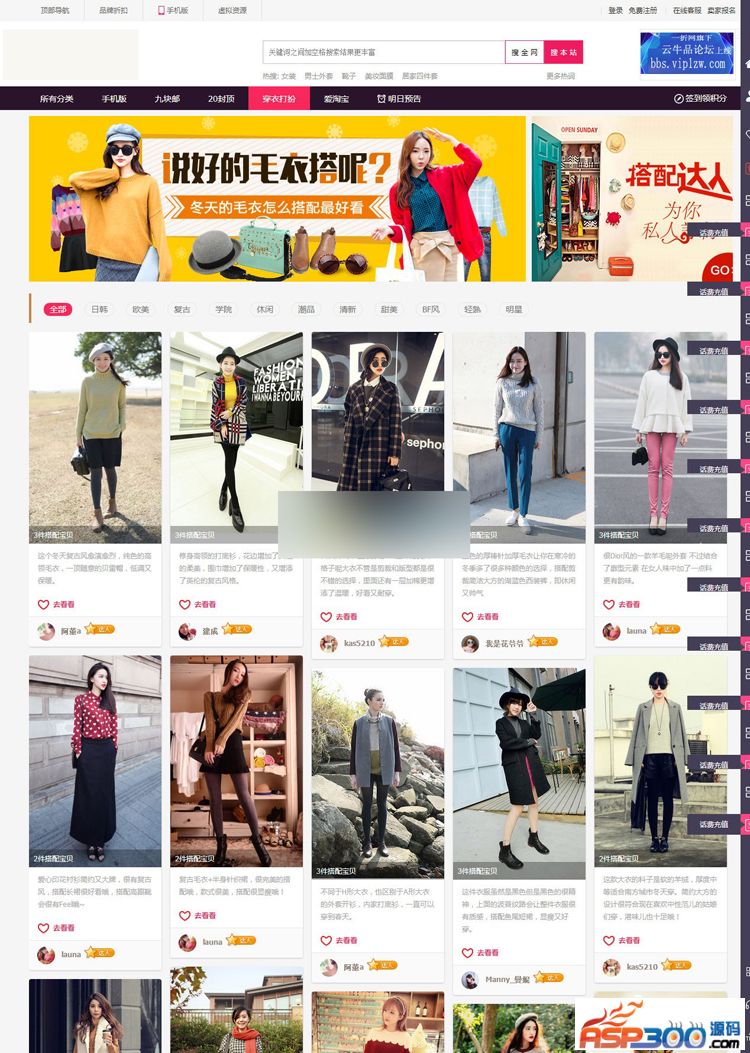Open the 顶部导航 top menu
Viewport: 750px width, 1053px height.
(x=55, y=11)
